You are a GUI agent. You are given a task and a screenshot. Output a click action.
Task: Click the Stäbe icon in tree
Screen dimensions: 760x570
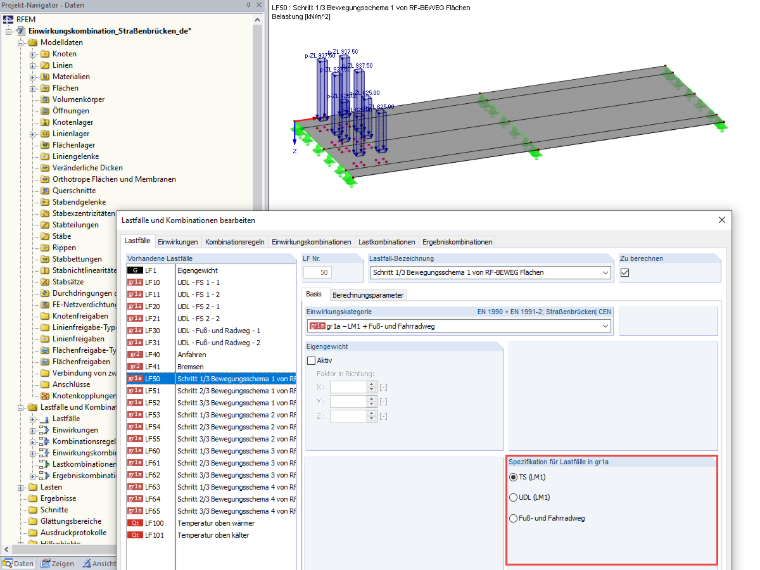point(45,236)
